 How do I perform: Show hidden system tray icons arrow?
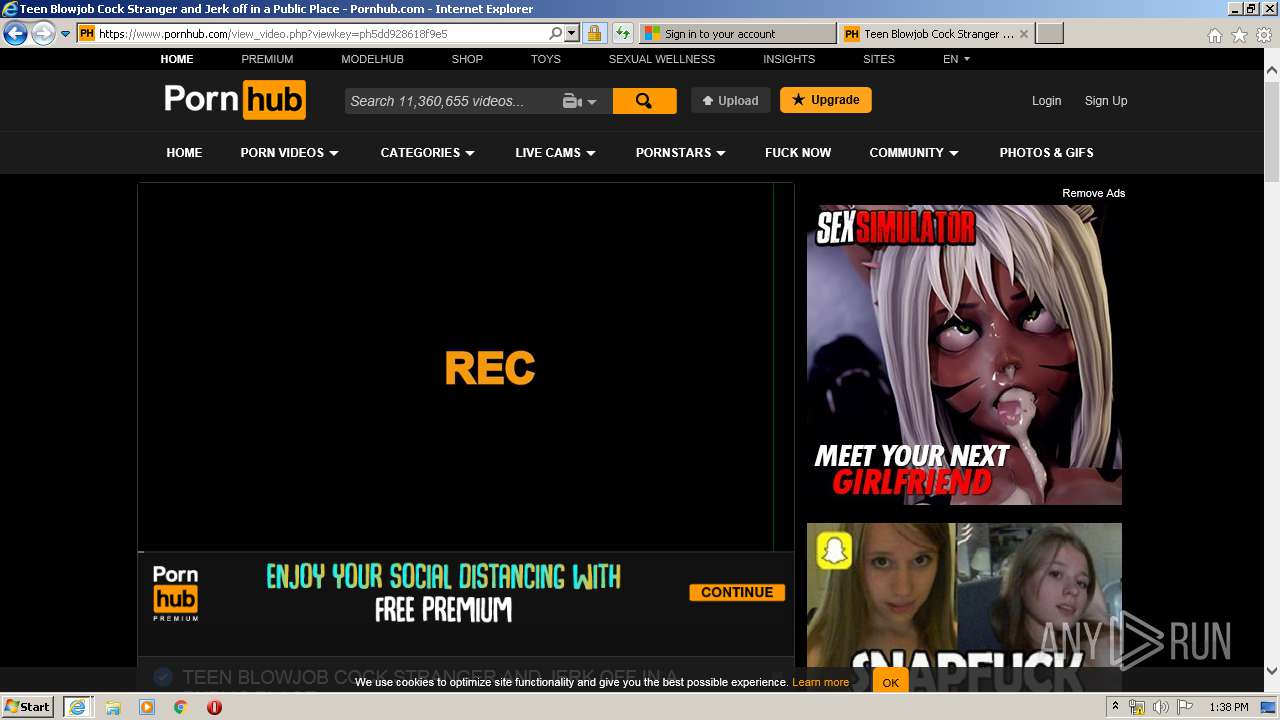pyautogui.click(x=1116, y=707)
